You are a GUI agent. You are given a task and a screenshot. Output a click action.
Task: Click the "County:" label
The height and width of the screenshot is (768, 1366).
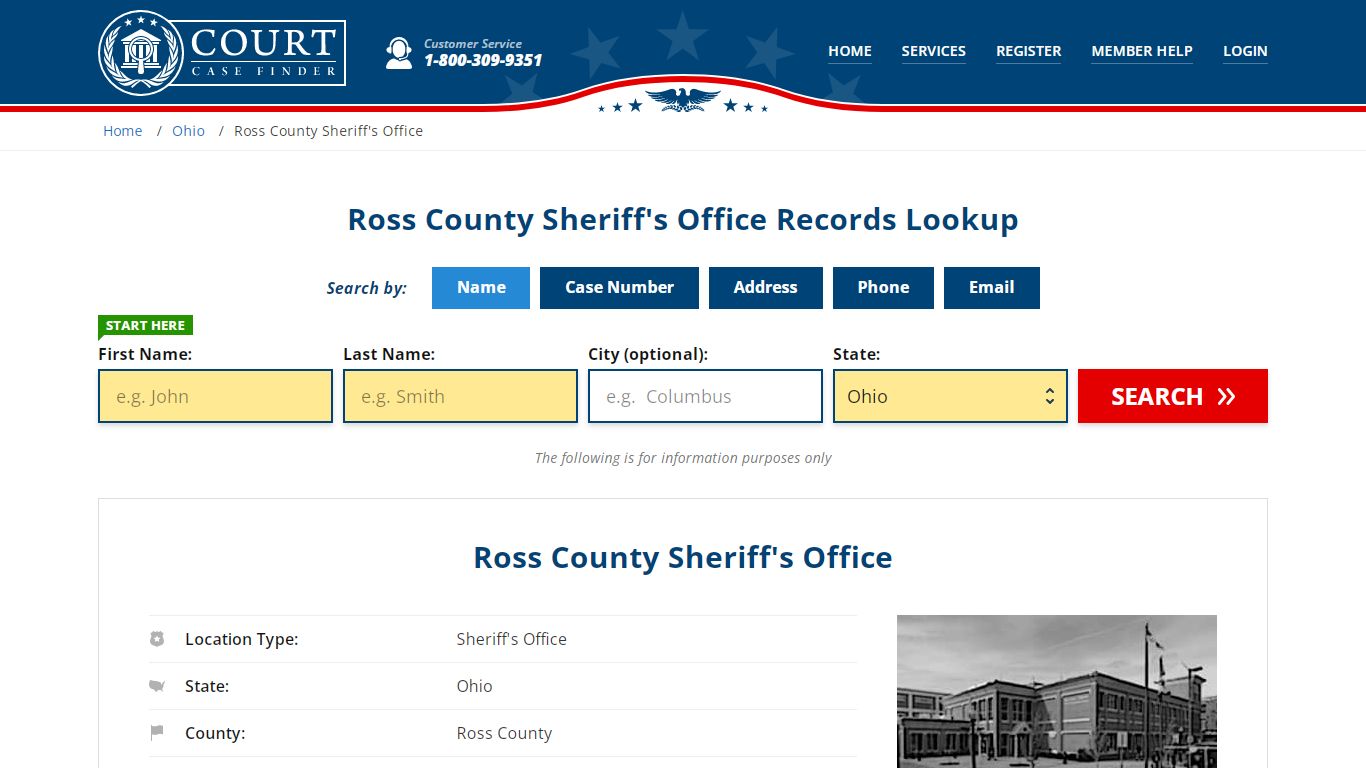[x=215, y=733]
